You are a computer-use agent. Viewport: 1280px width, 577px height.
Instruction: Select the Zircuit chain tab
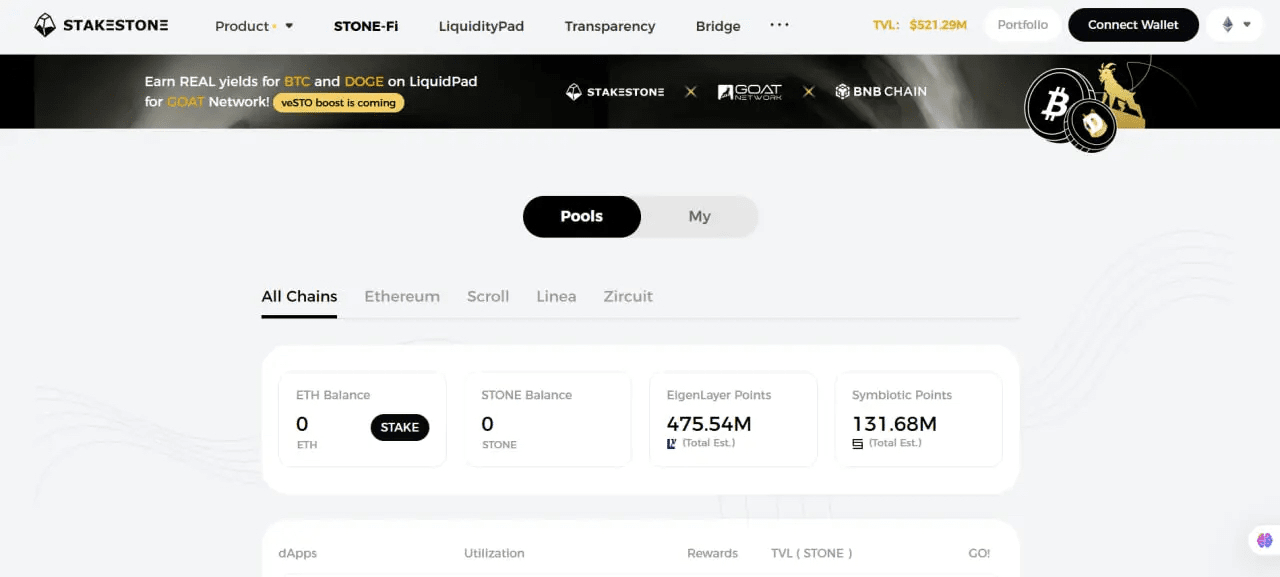click(x=628, y=296)
